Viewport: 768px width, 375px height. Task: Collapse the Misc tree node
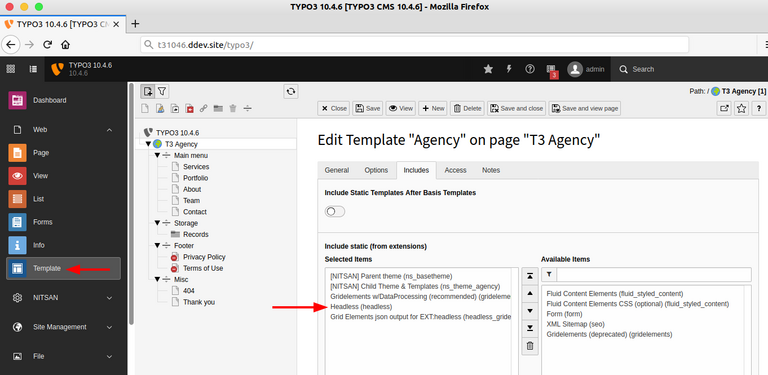tap(157, 279)
